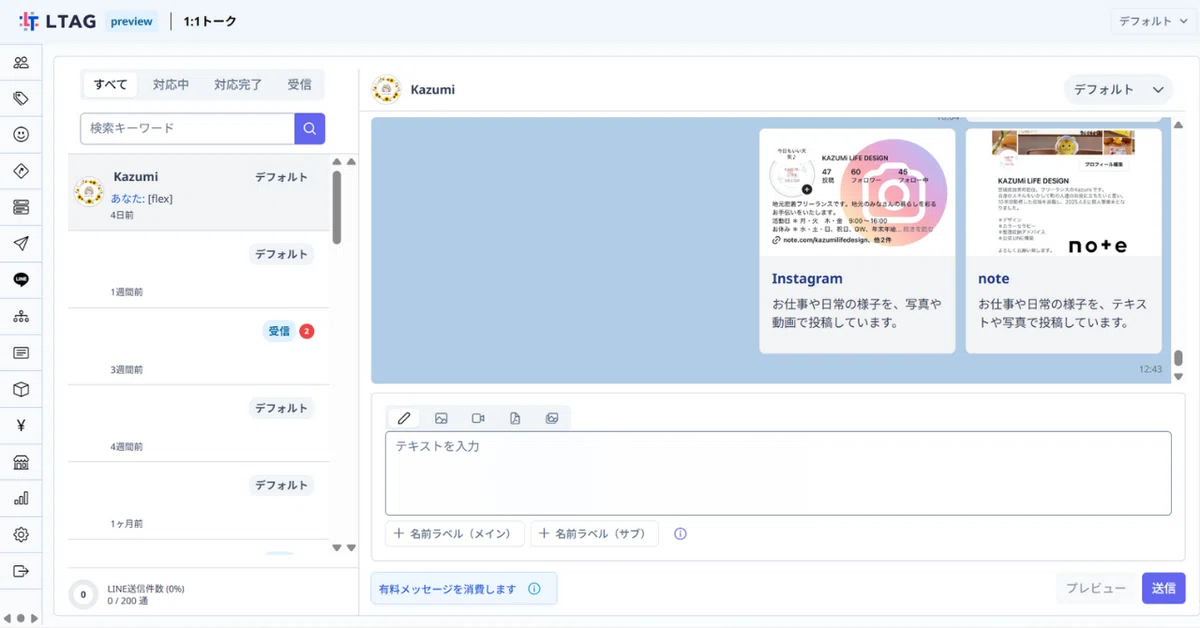This screenshot has width=1200, height=628.
Task: Open the conversation dated 1週間前
Action: [x=198, y=270]
